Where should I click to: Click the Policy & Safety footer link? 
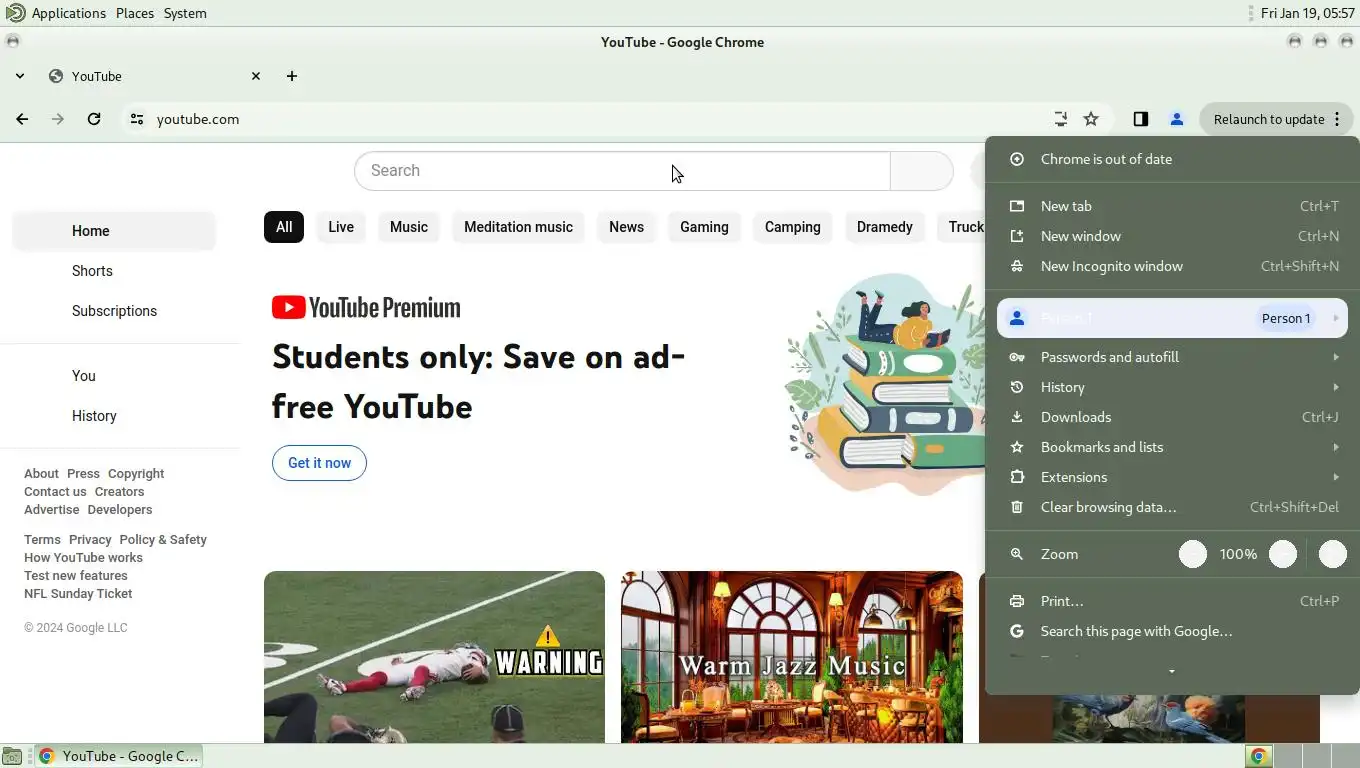163,540
